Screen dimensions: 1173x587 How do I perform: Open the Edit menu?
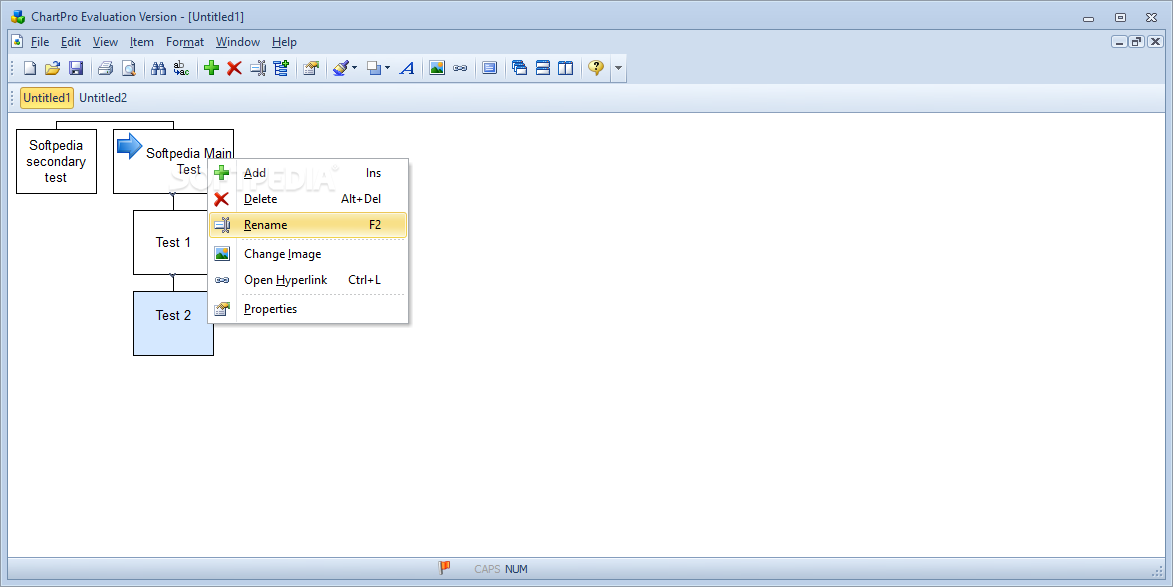(x=71, y=42)
